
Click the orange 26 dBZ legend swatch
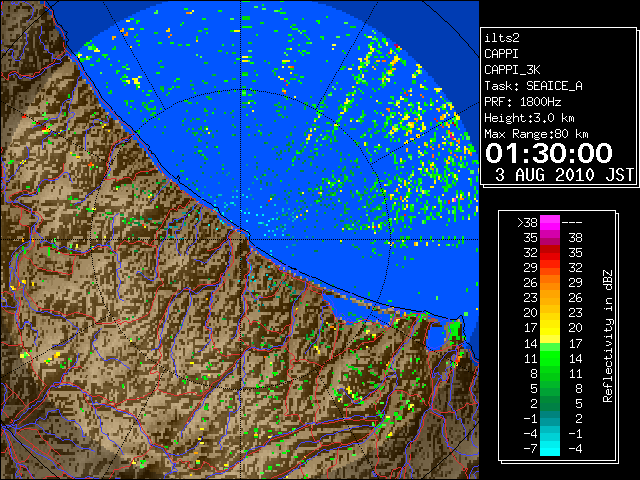tap(550, 283)
